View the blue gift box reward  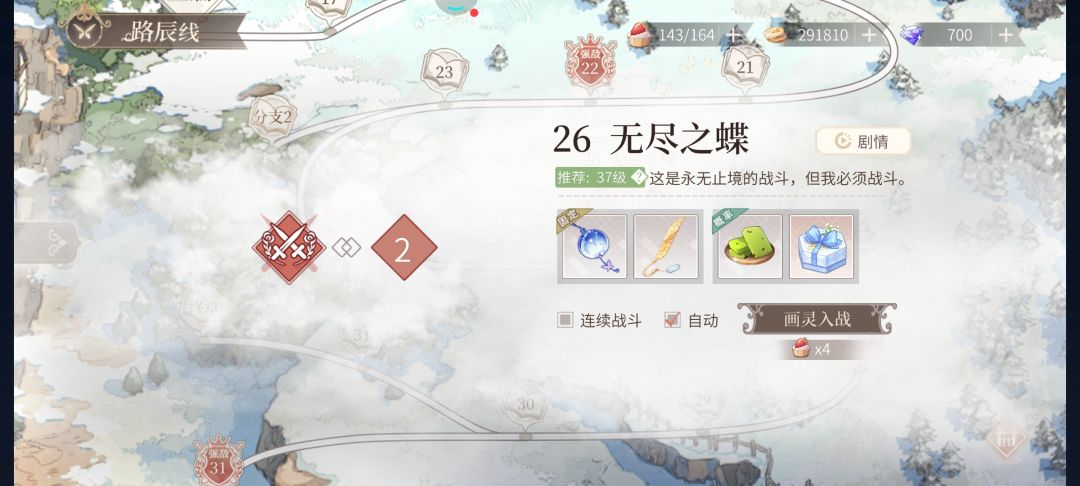(822, 246)
